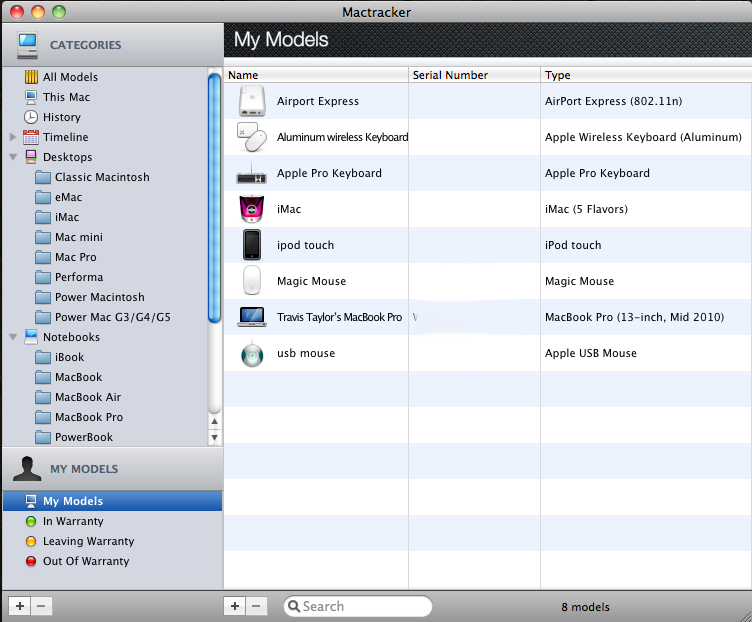Click the Mac mini folder icon

43,237
